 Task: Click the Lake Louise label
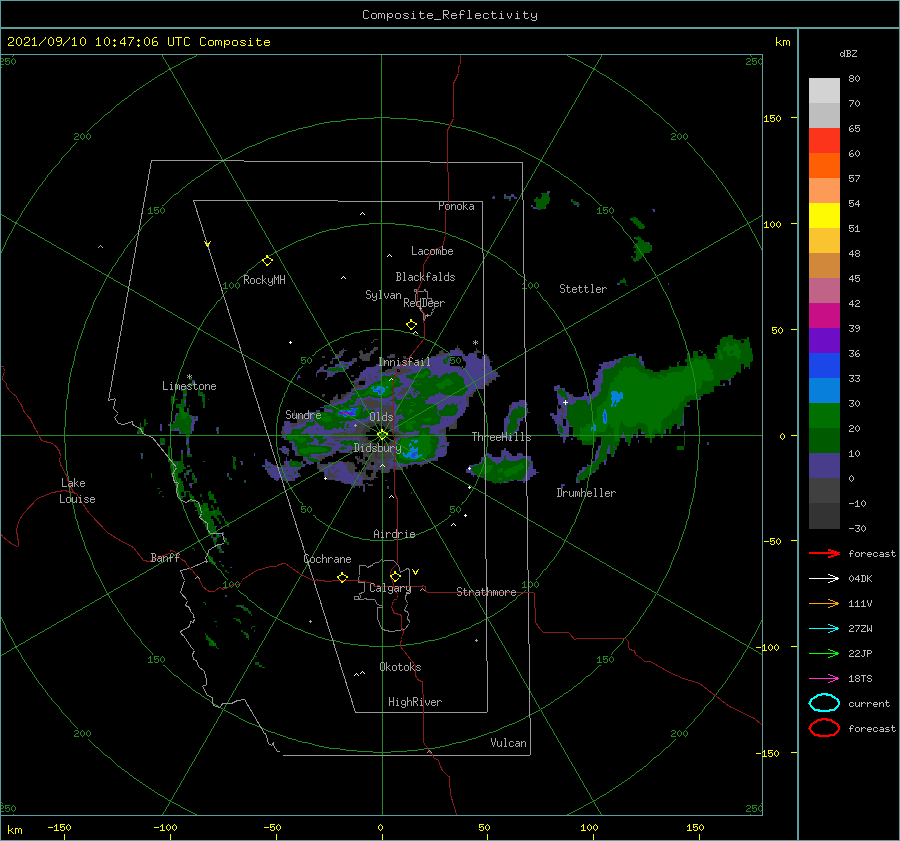point(77,491)
